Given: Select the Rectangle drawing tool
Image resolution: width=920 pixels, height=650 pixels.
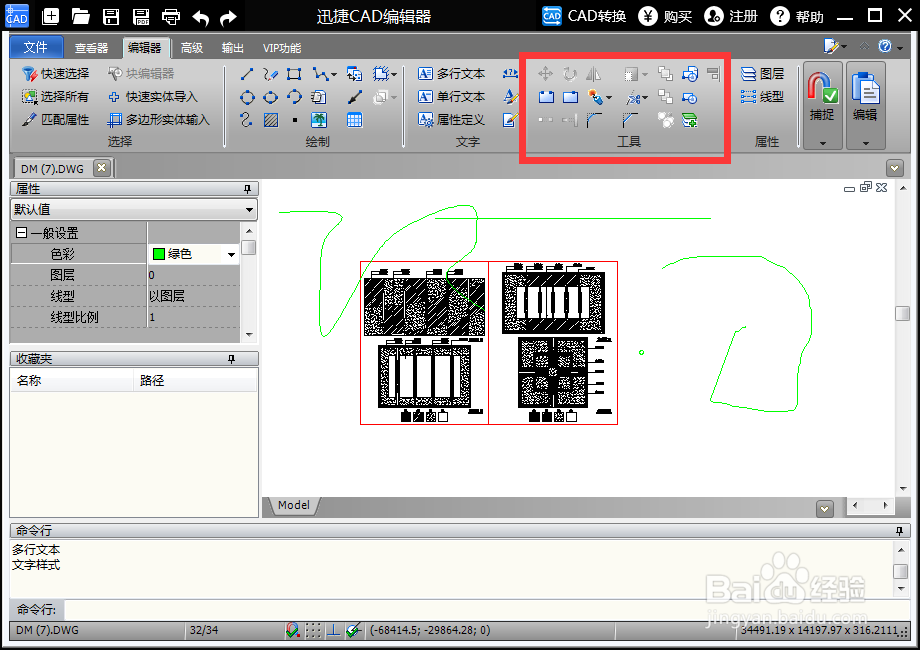Looking at the screenshot, I should [294, 74].
